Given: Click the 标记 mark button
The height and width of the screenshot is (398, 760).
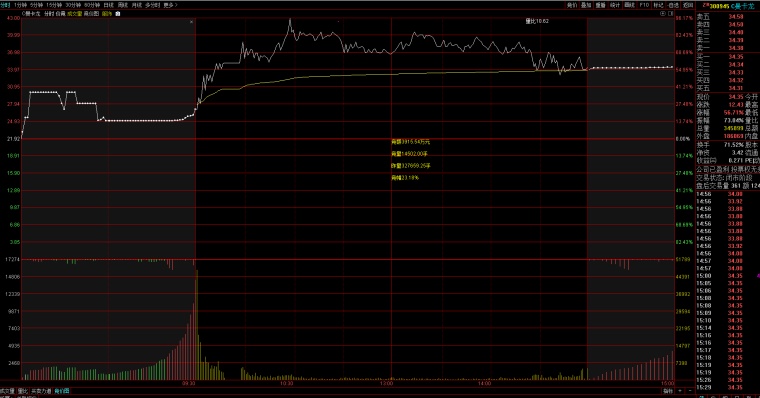Looking at the screenshot, I should (x=658, y=5).
